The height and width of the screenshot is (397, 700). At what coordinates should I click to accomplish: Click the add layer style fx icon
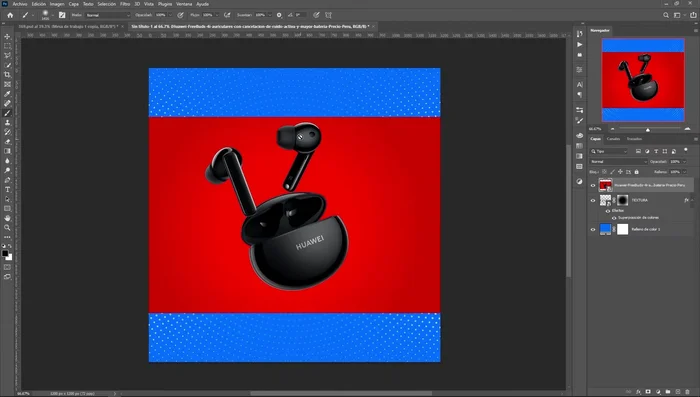[638, 392]
